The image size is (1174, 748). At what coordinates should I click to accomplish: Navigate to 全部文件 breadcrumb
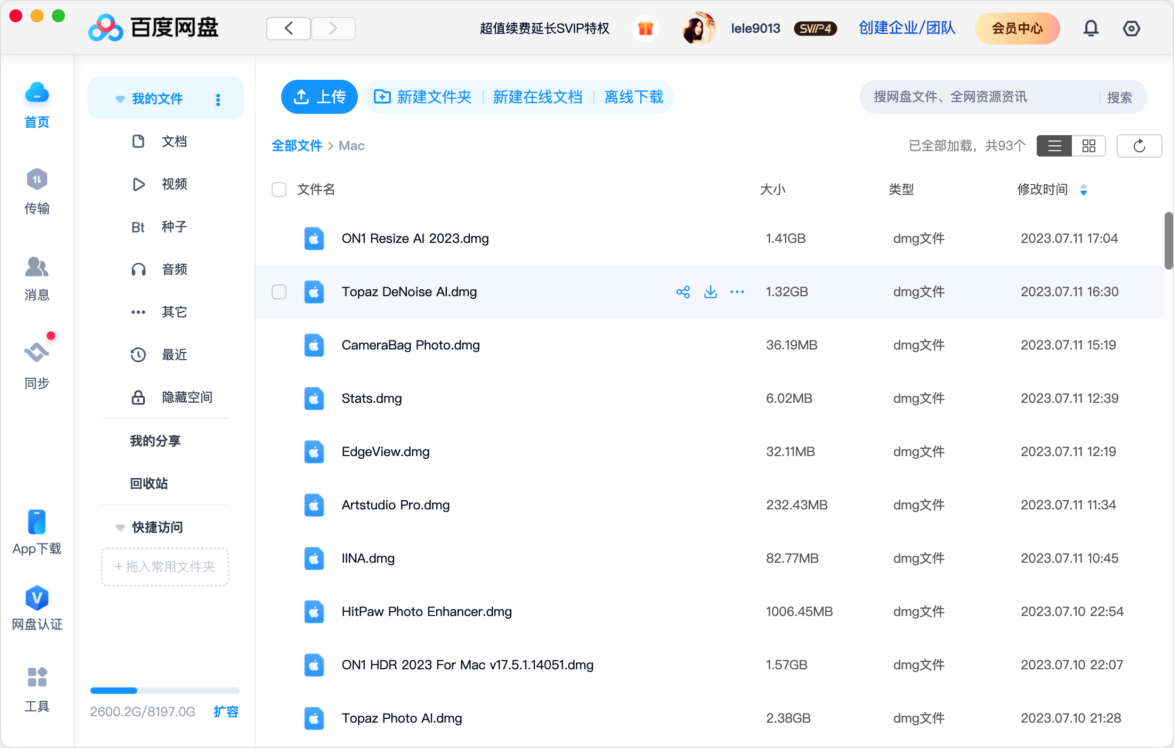(x=296, y=146)
